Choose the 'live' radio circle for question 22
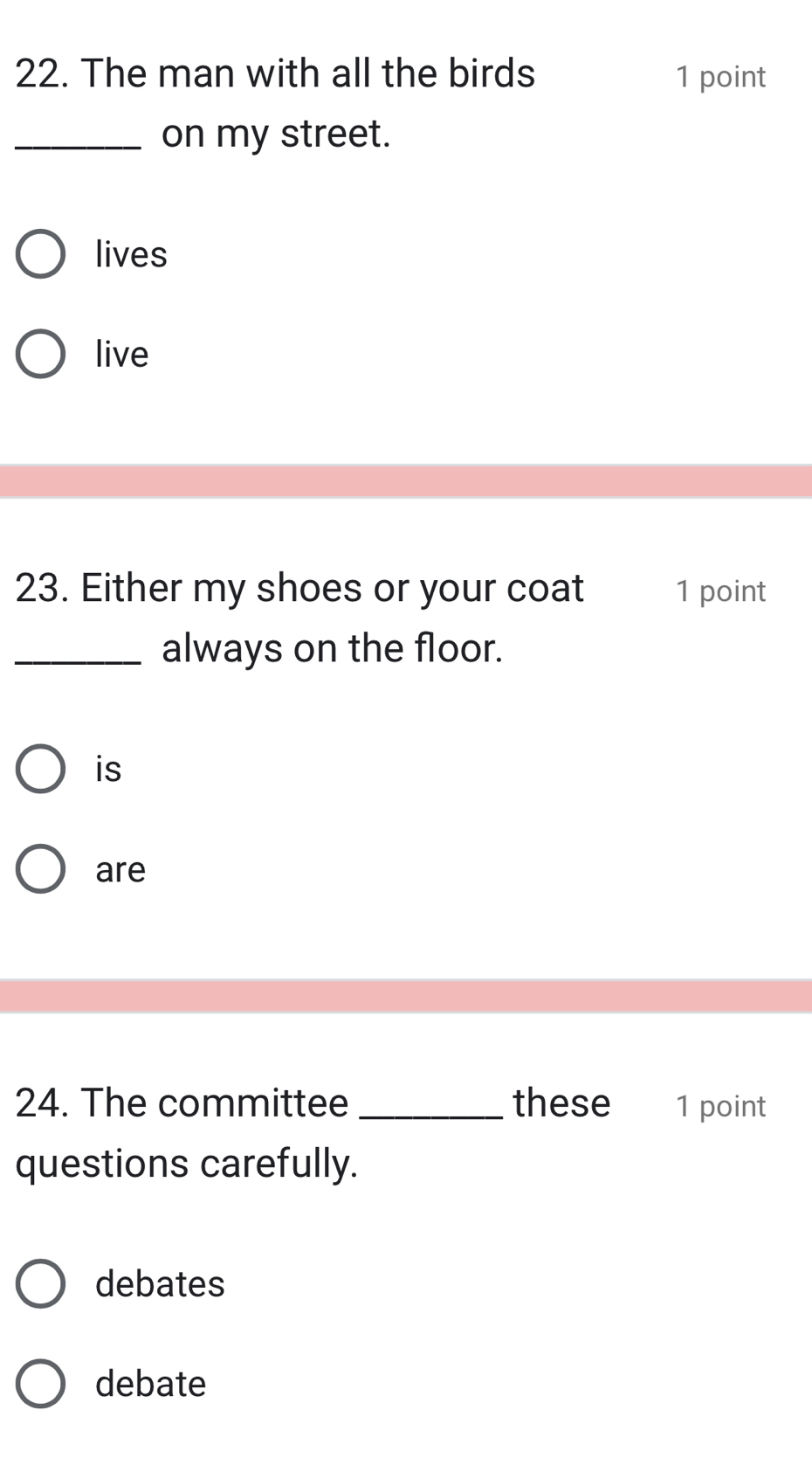The height and width of the screenshot is (1479, 812). coord(40,354)
